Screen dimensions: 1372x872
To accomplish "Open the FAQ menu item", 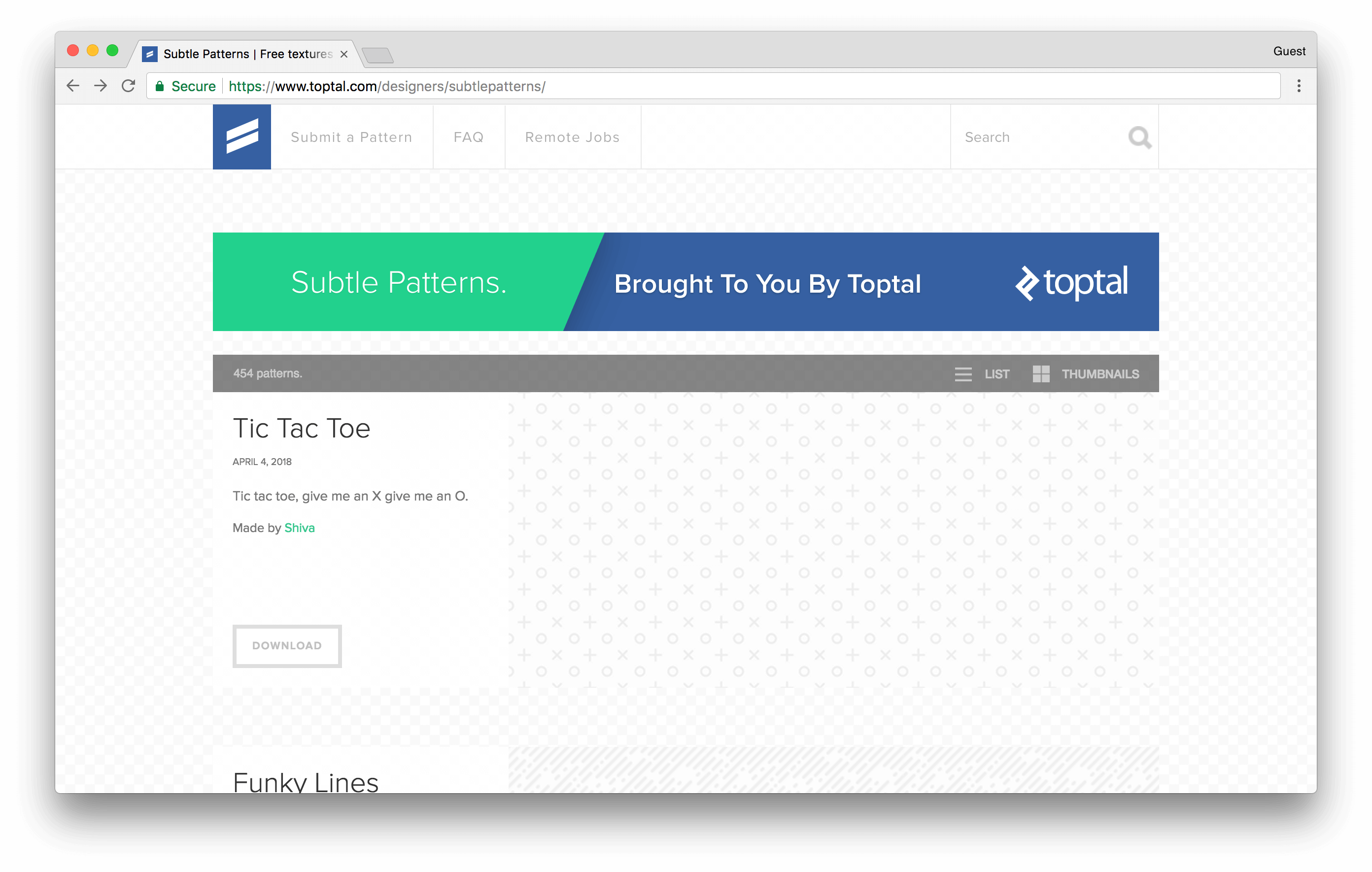I will point(468,137).
